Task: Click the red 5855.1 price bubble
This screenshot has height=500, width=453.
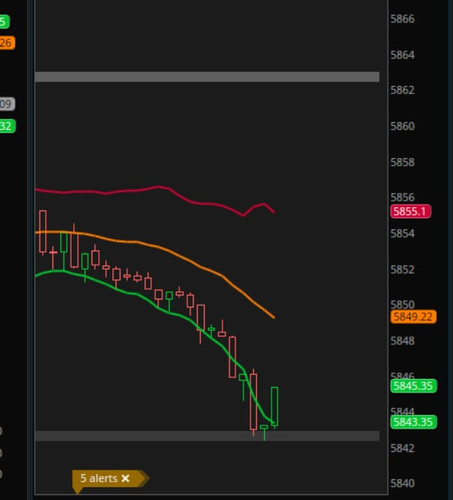Action: (411, 211)
